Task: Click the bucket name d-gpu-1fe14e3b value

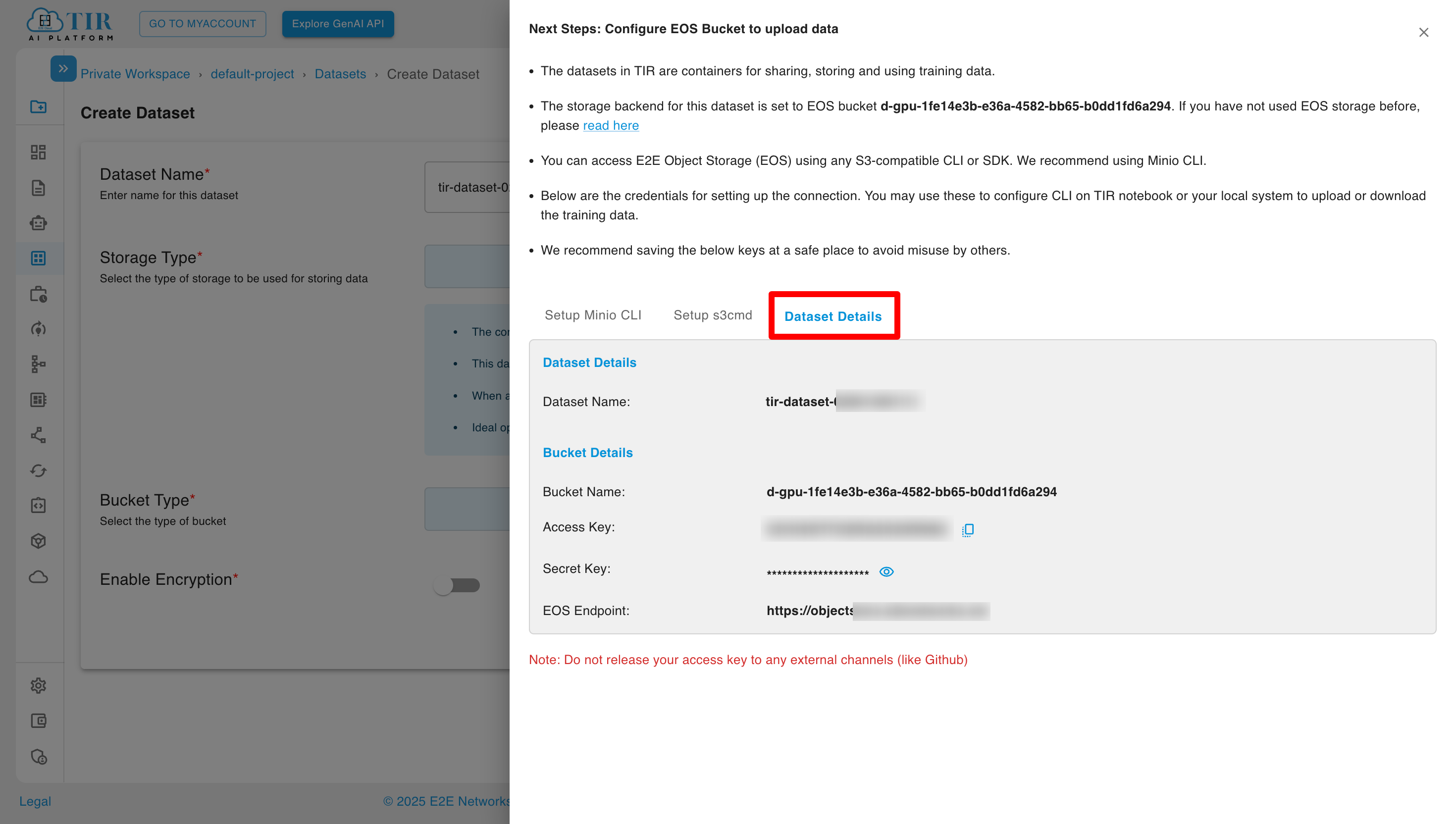Action: (x=911, y=492)
